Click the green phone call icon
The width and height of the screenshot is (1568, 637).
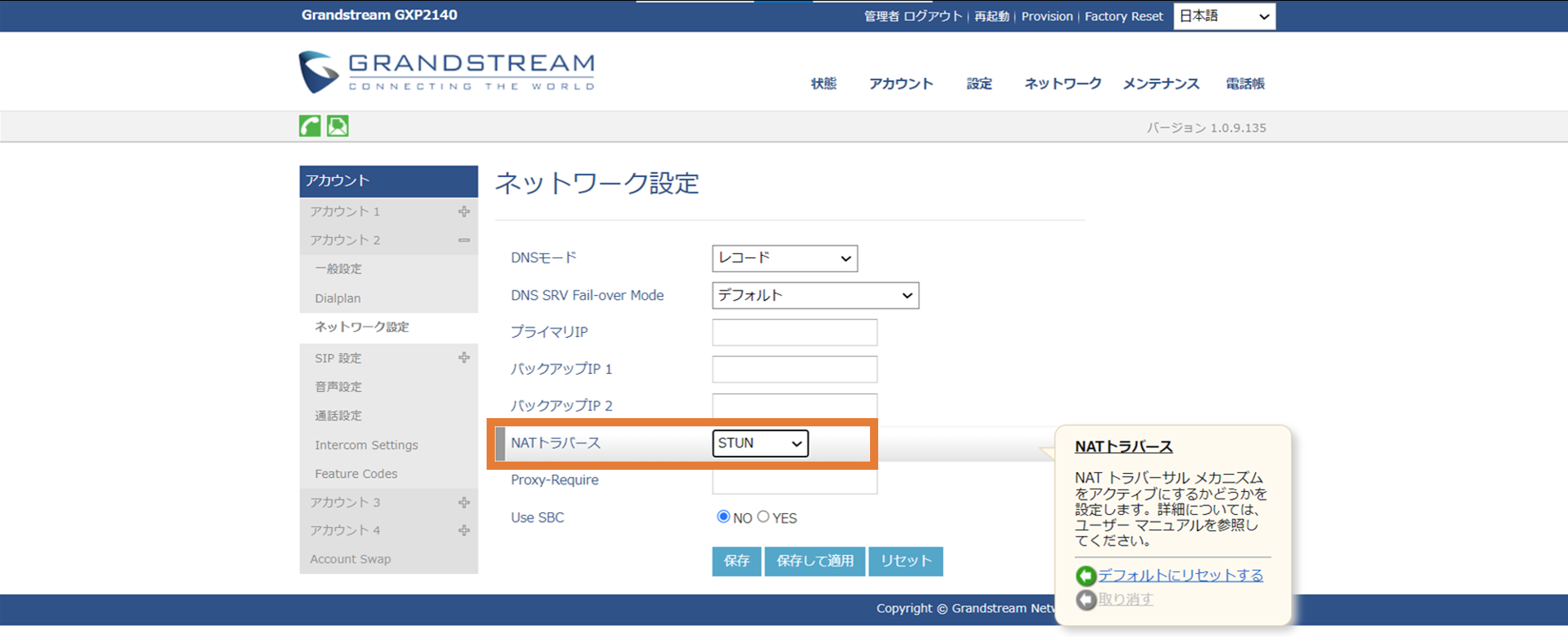point(310,126)
